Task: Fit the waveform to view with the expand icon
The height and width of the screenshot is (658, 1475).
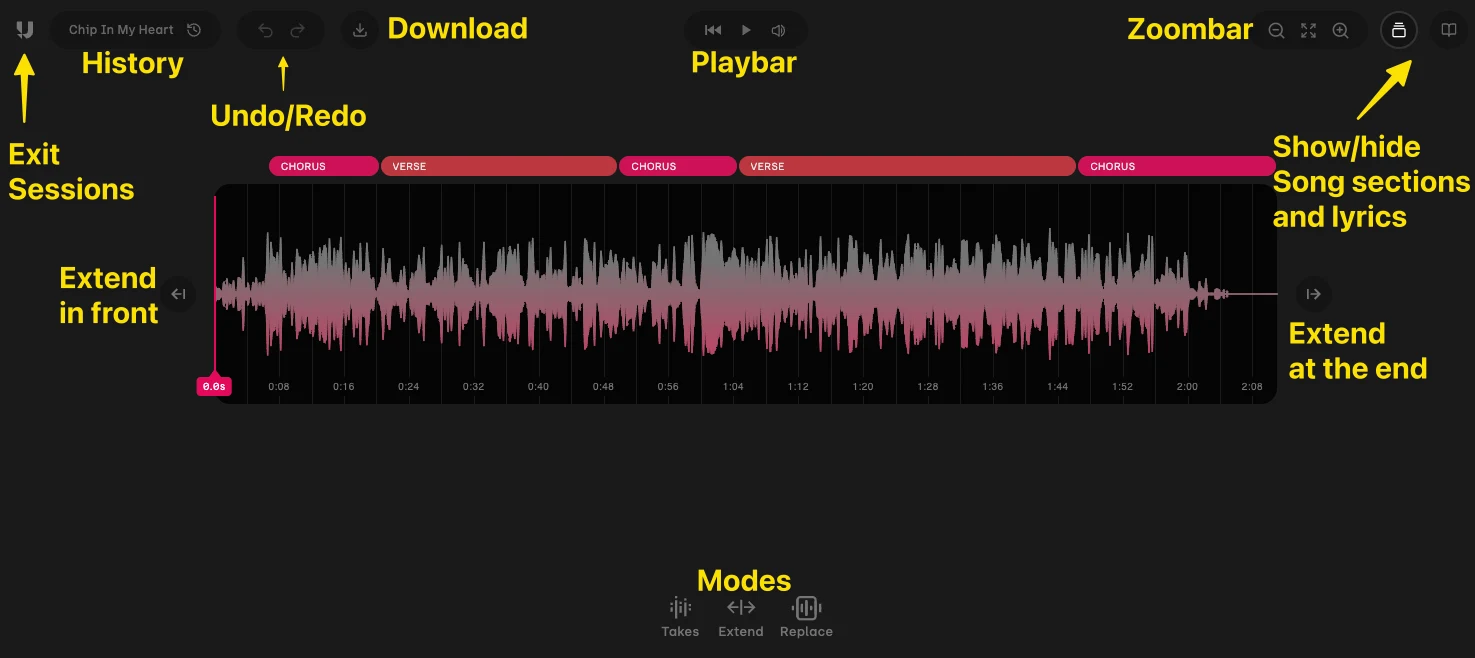Action: (x=1308, y=30)
